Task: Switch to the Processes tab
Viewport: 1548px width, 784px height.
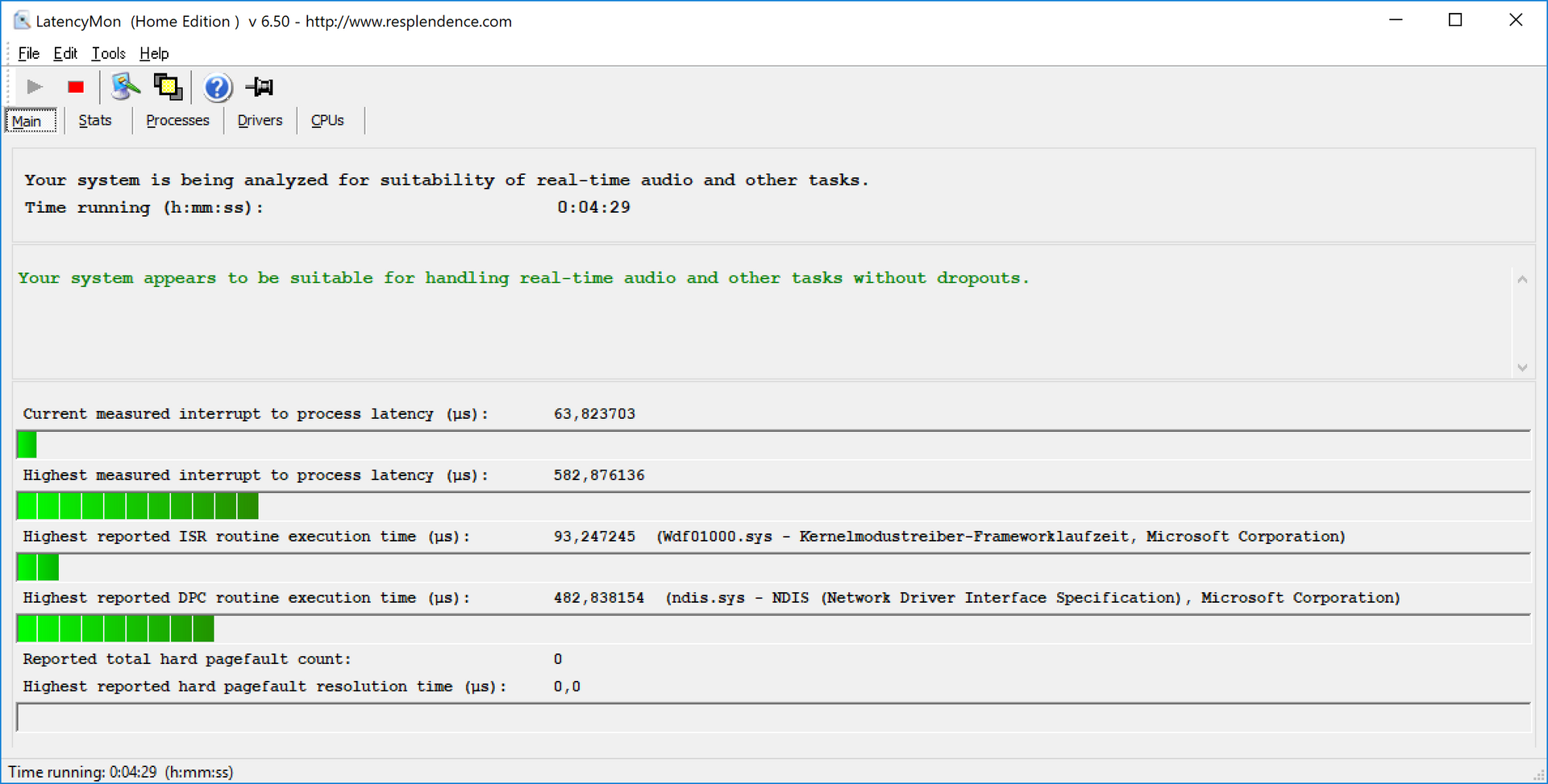Action: 177,121
